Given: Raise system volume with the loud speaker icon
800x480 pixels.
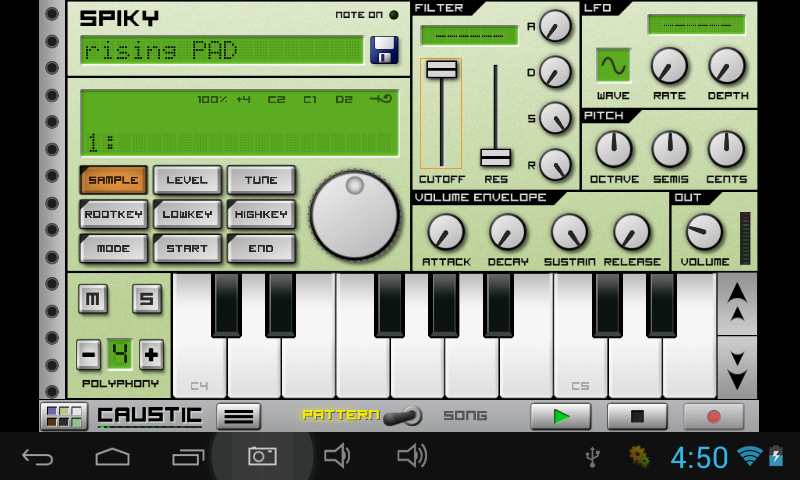Looking at the screenshot, I should 412,456.
